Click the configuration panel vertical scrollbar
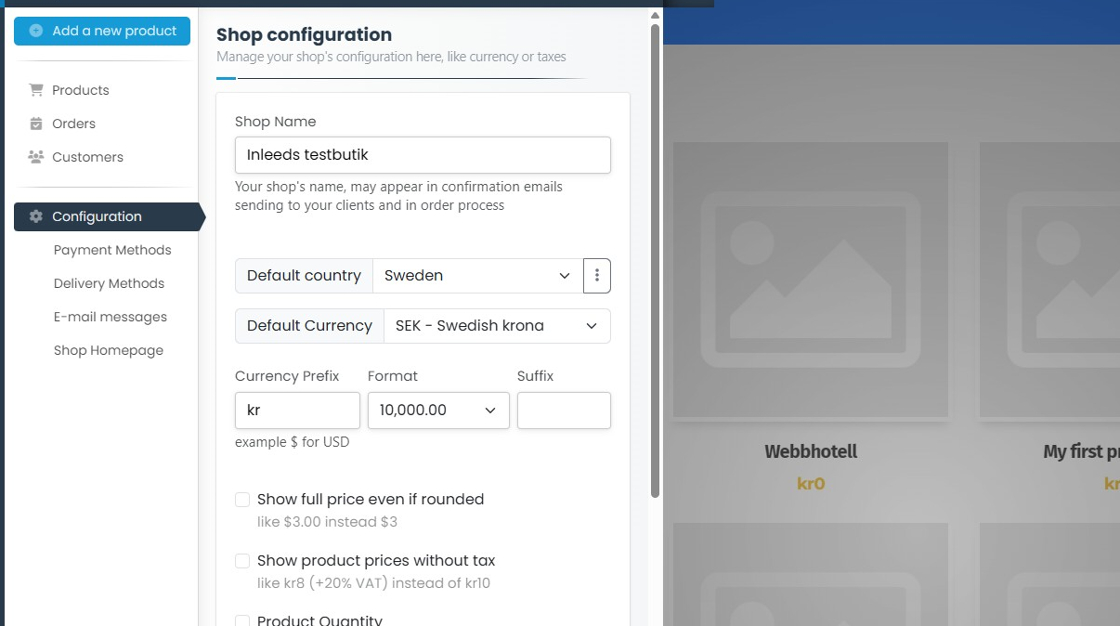1120x626 pixels. [x=655, y=260]
